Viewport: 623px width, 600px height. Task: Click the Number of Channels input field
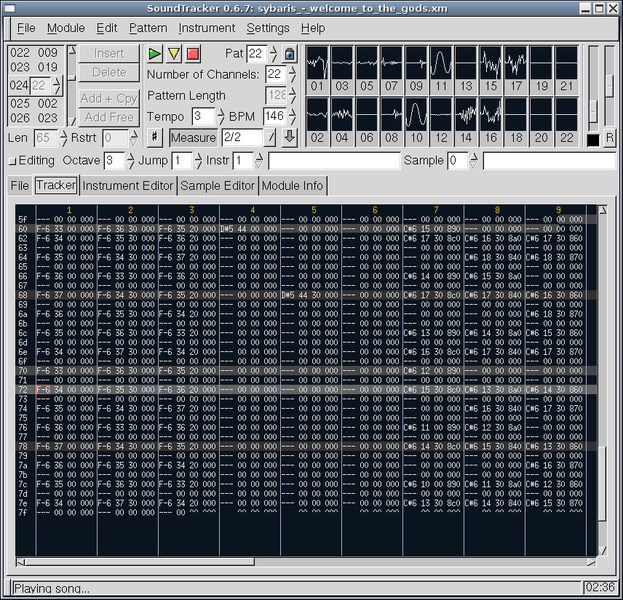coord(274,74)
